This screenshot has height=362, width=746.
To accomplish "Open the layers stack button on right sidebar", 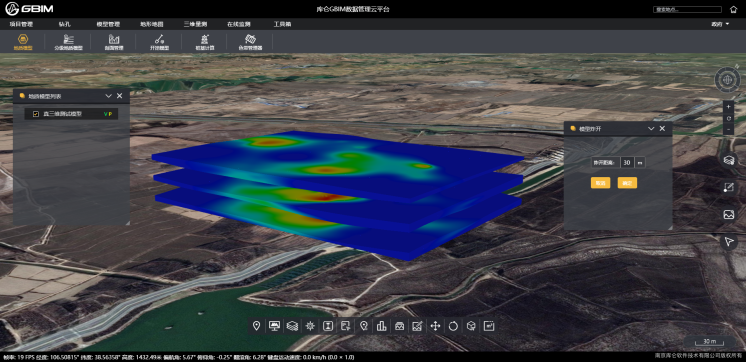I will coord(728,160).
